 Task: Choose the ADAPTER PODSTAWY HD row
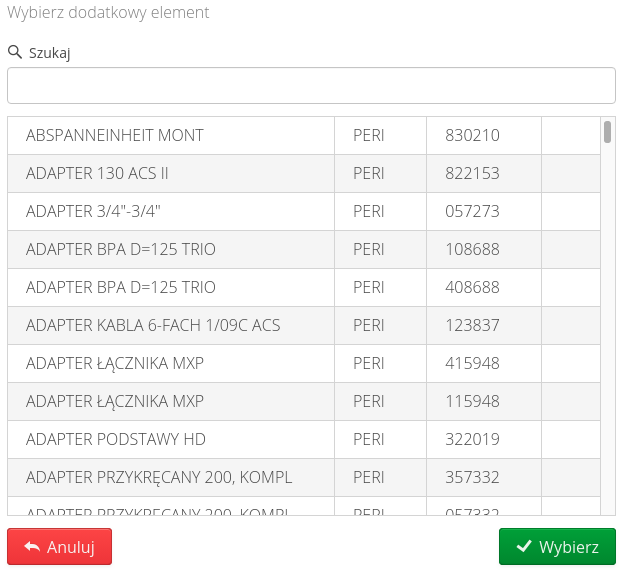point(115,439)
